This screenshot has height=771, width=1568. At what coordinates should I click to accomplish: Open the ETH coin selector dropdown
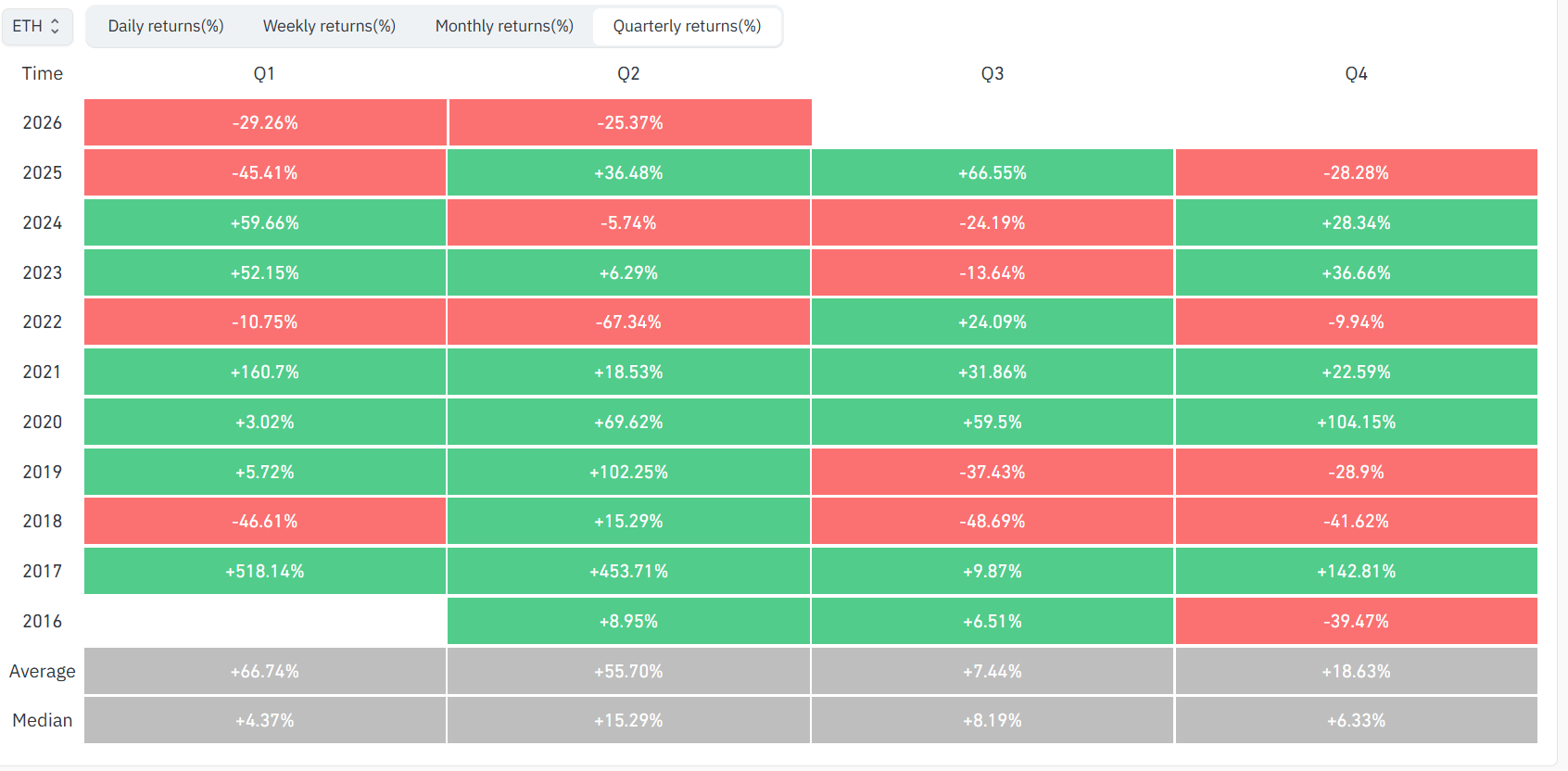[37, 26]
